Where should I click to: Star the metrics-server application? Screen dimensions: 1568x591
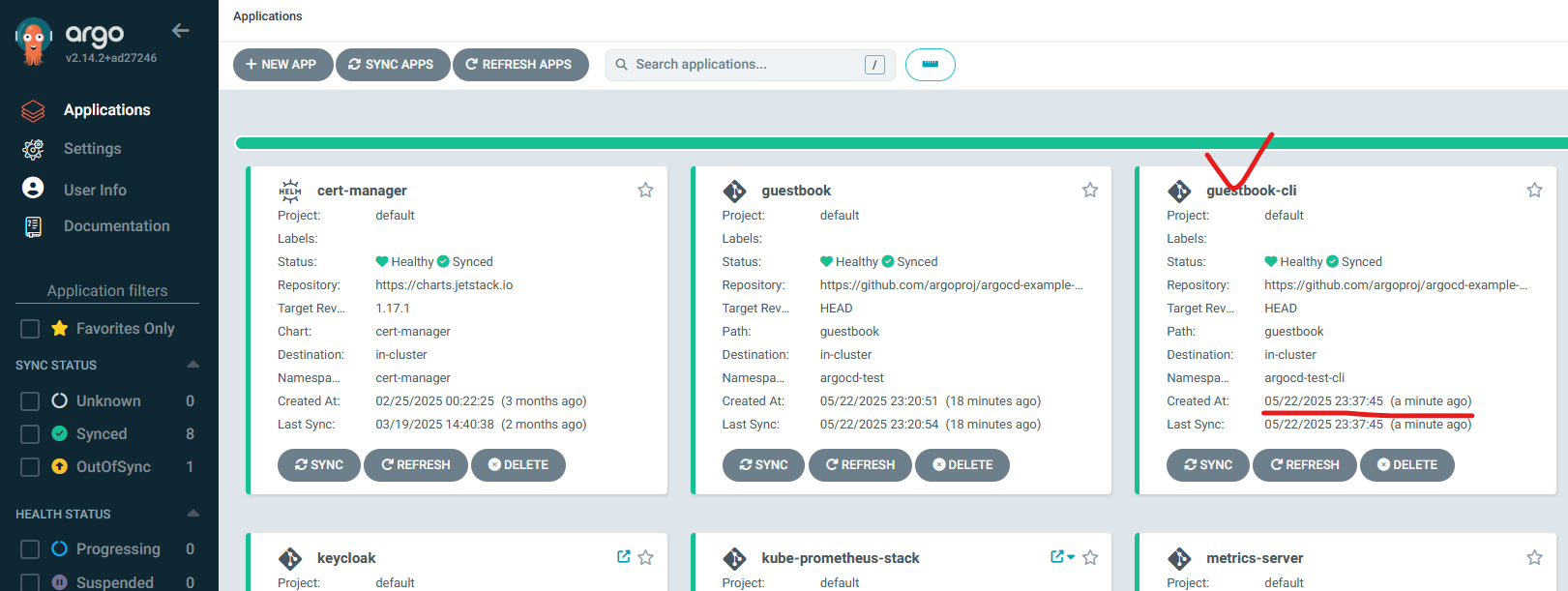point(1534,558)
